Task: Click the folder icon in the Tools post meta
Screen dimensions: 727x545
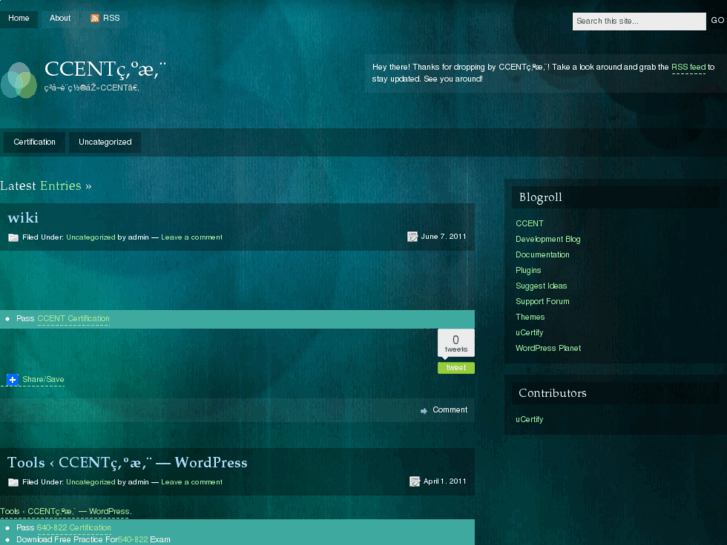Action: tap(13, 482)
